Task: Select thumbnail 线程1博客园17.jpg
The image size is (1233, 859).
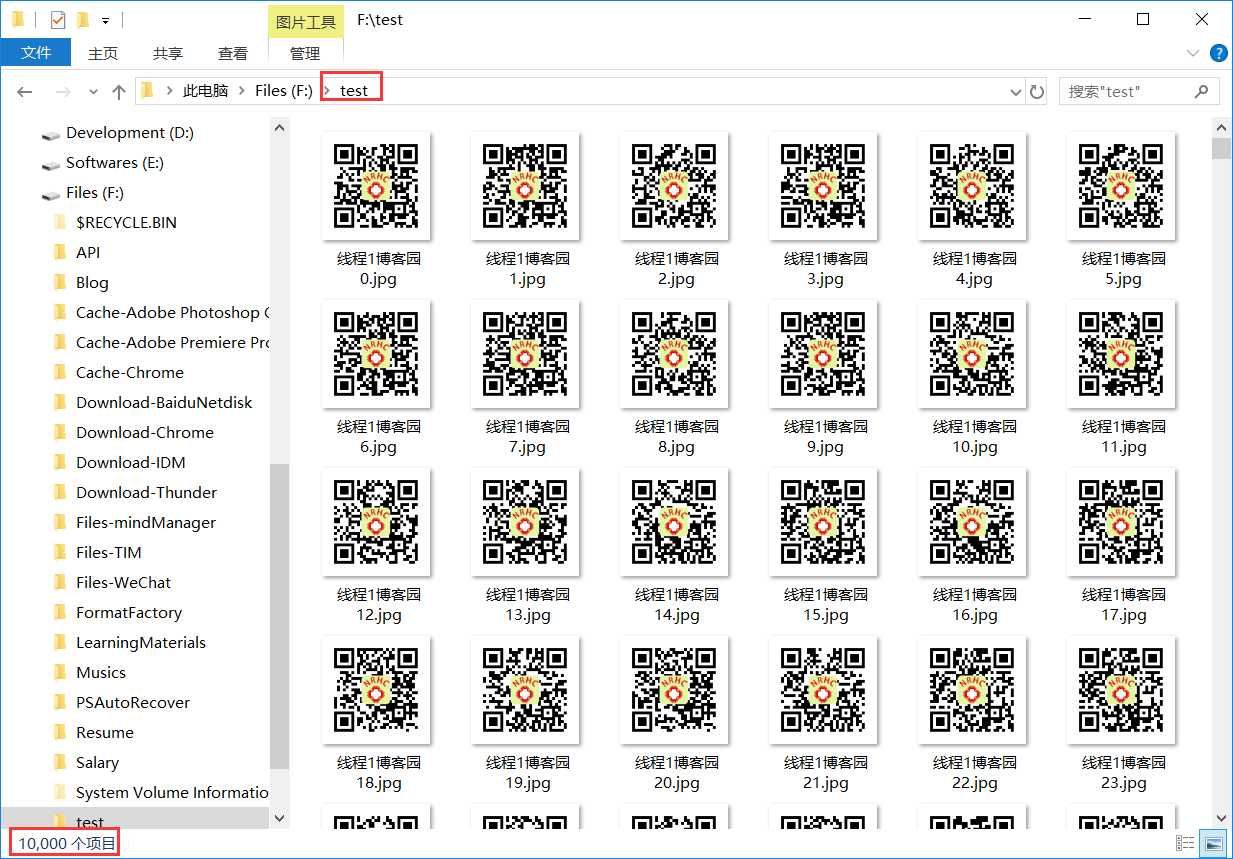Action: 1122,522
